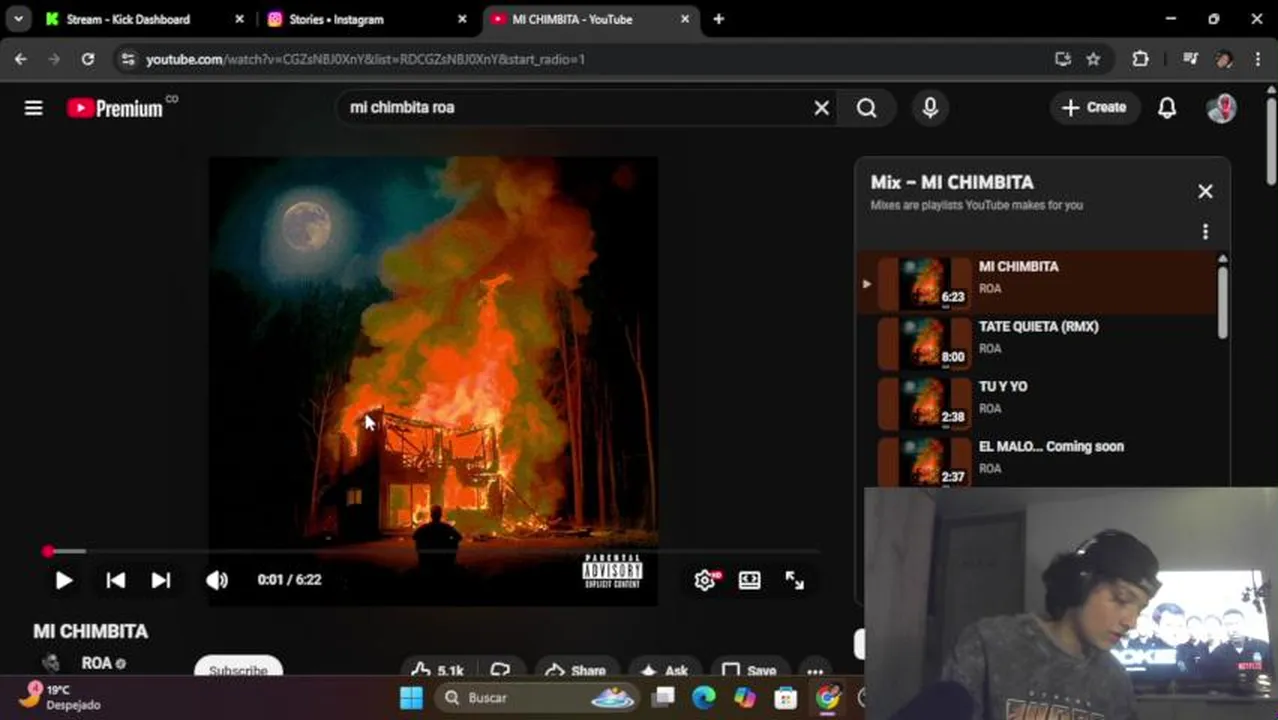Ask about this video
1278x720 pixels.
pyautogui.click(x=664, y=671)
